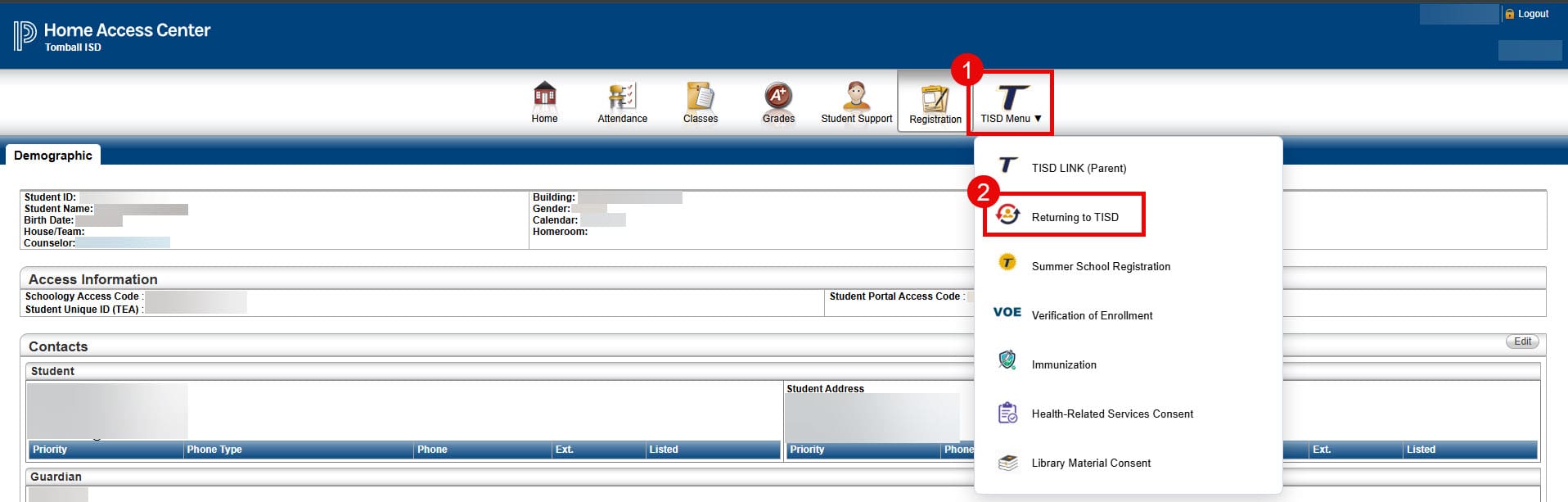Click Student Unique ID (TEA) label
The width and height of the screenshot is (1568, 502).
tap(82, 310)
